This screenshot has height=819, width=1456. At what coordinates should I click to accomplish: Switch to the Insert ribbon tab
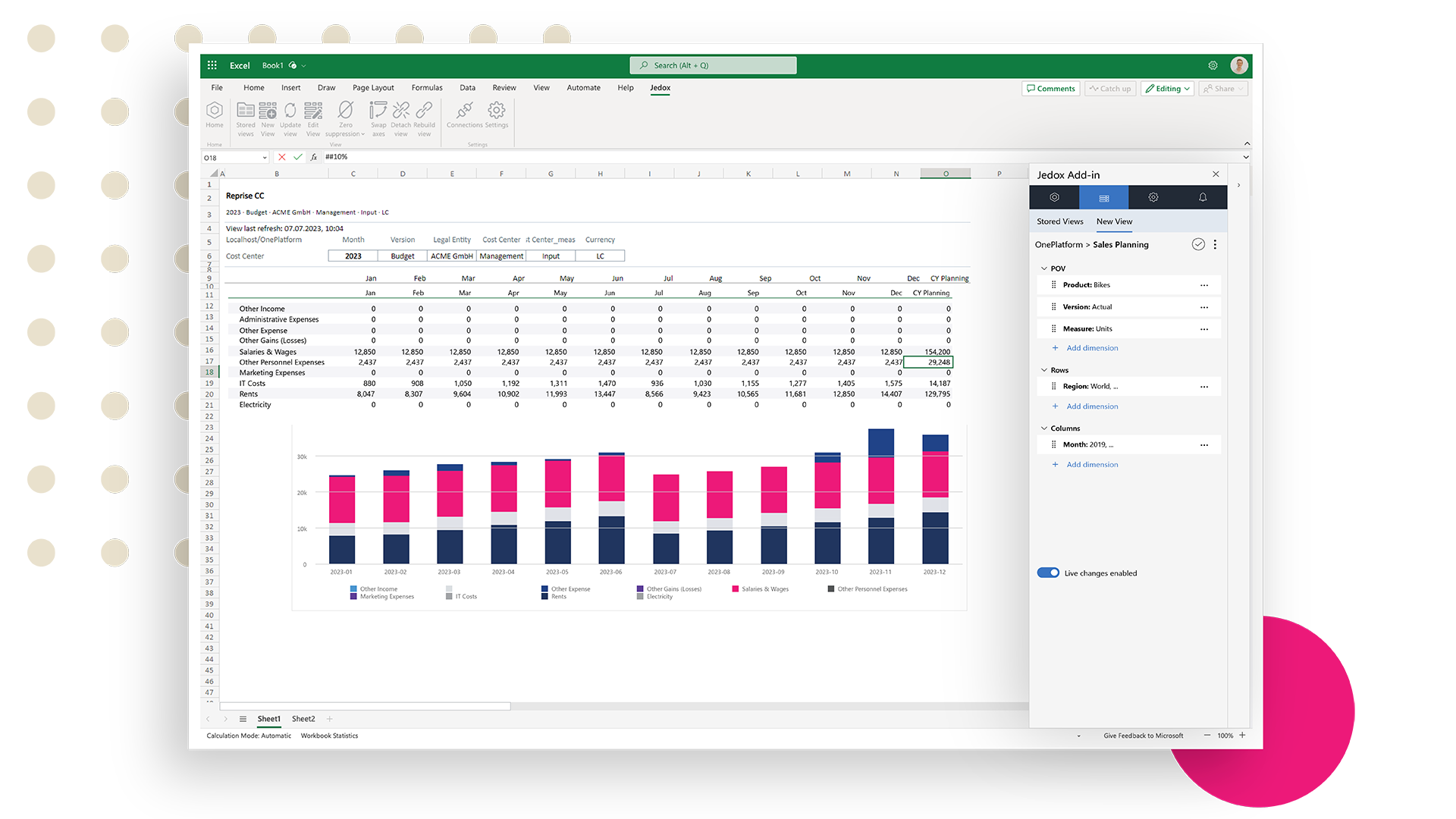[291, 88]
